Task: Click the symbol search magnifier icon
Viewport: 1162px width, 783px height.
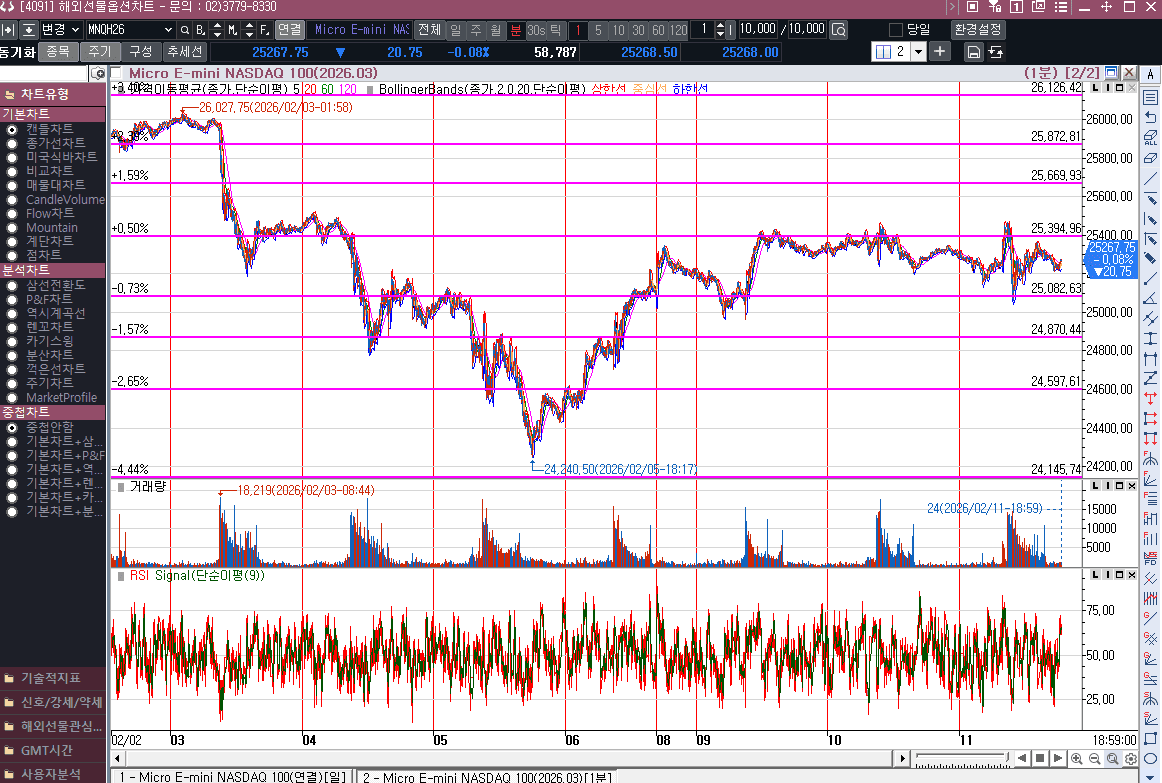Action: pos(185,30)
